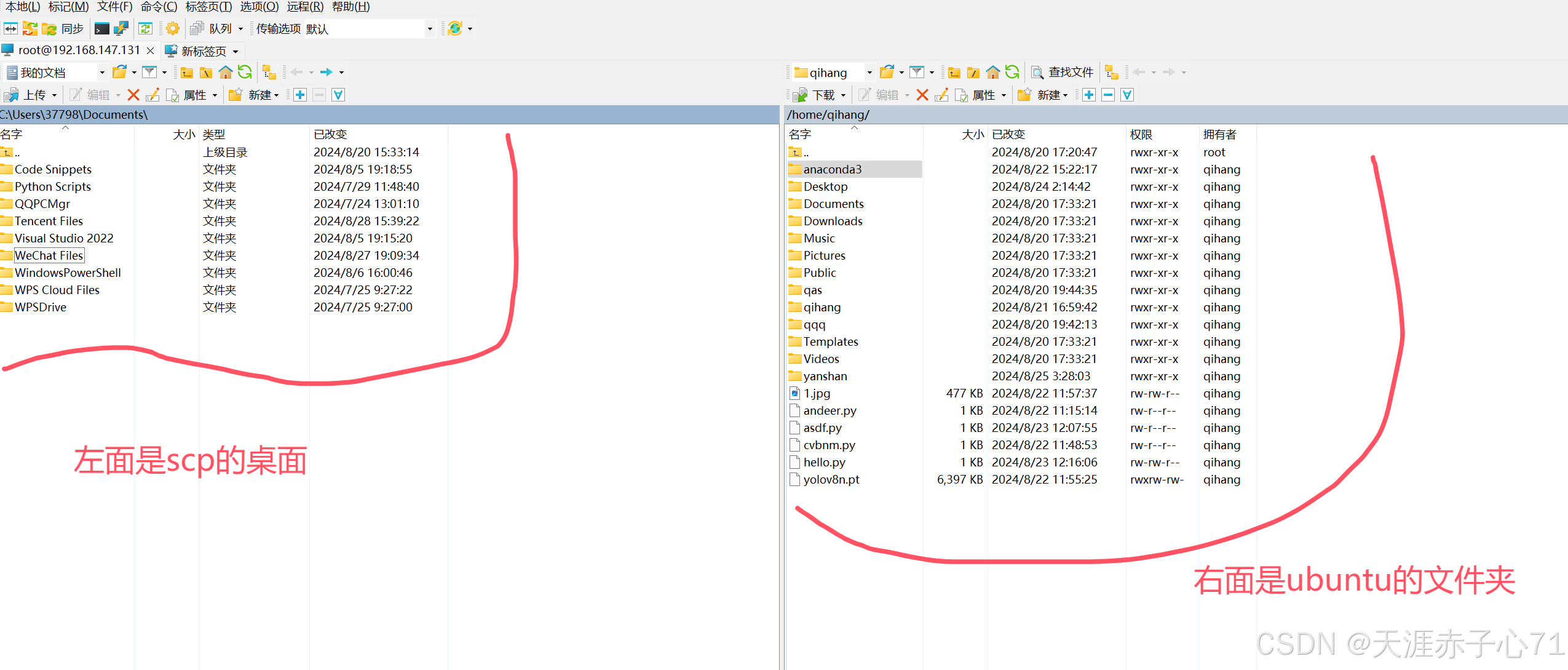
Task: Open terminal console icon in toolbar
Action: [102, 29]
